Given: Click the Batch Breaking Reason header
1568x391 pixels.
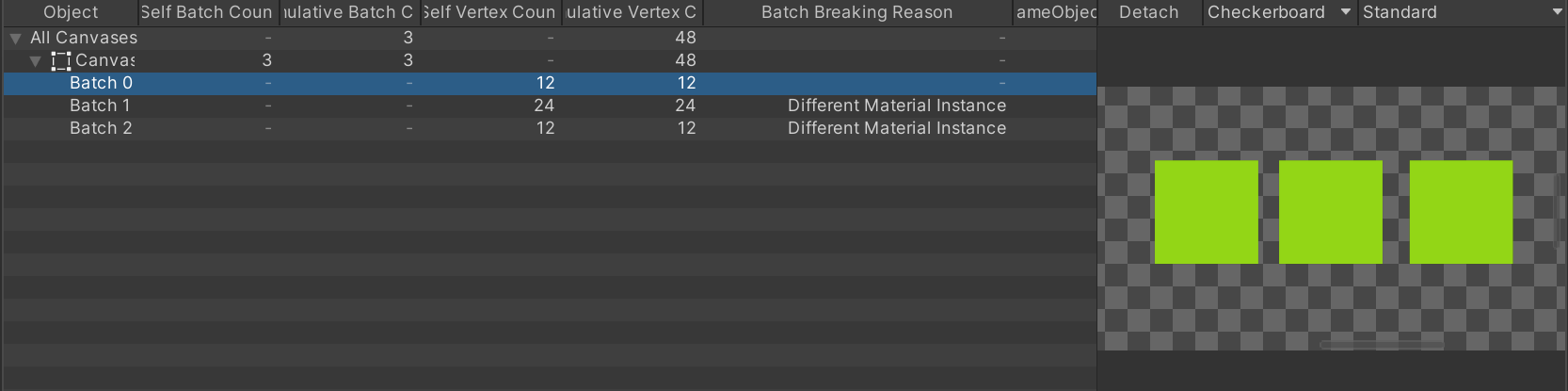Looking at the screenshot, I should pyautogui.click(x=857, y=12).
